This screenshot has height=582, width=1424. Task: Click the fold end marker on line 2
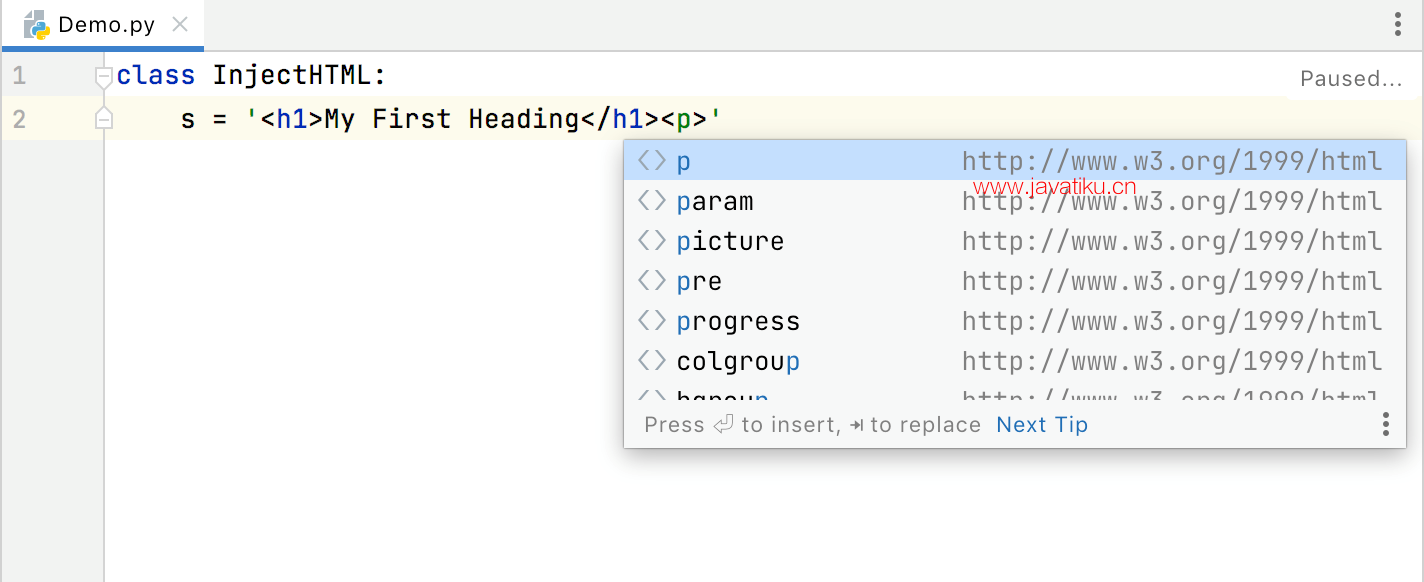103,119
